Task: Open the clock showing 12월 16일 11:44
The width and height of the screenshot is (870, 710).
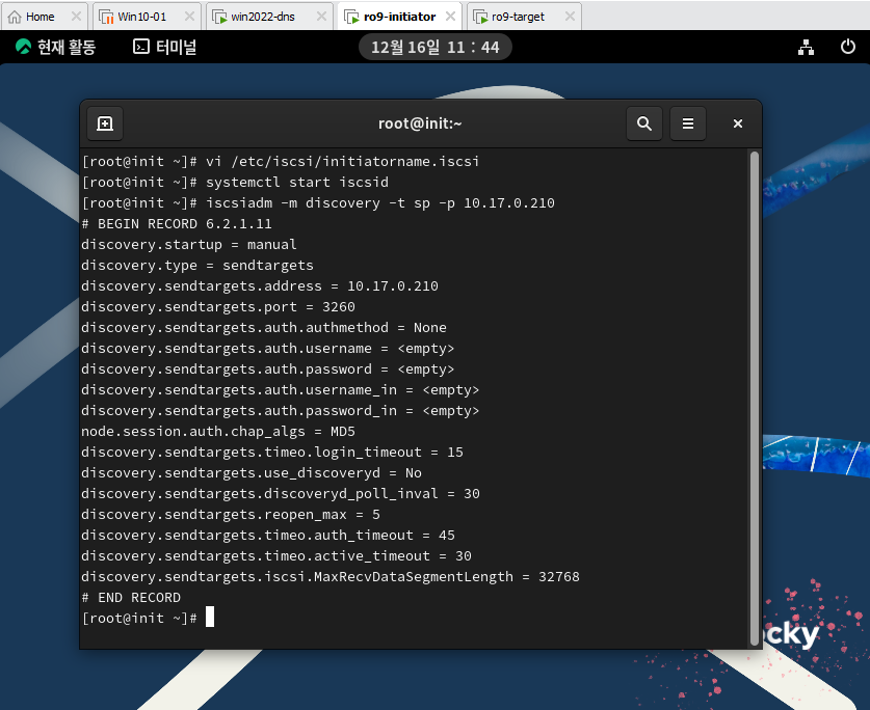Action: pyautogui.click(x=435, y=47)
